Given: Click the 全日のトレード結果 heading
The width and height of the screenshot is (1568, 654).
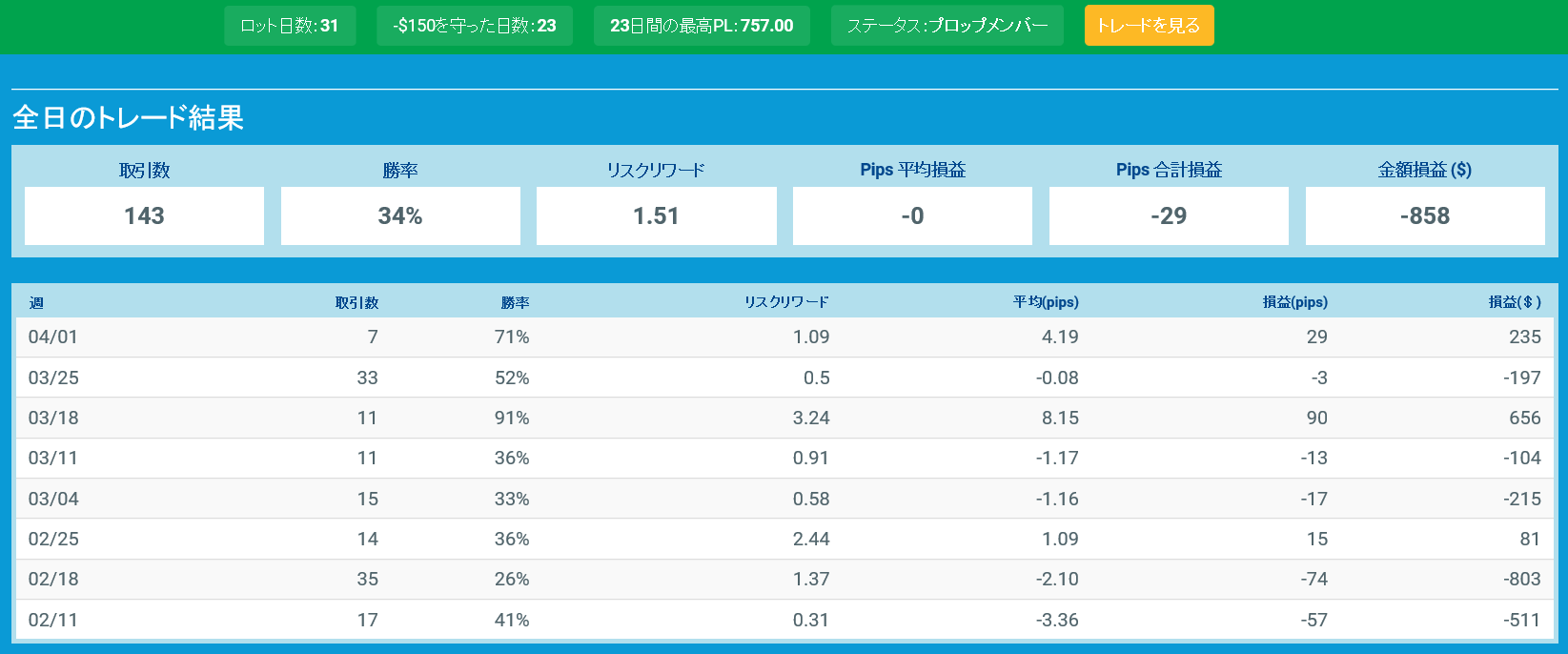Looking at the screenshot, I should 129,117.
